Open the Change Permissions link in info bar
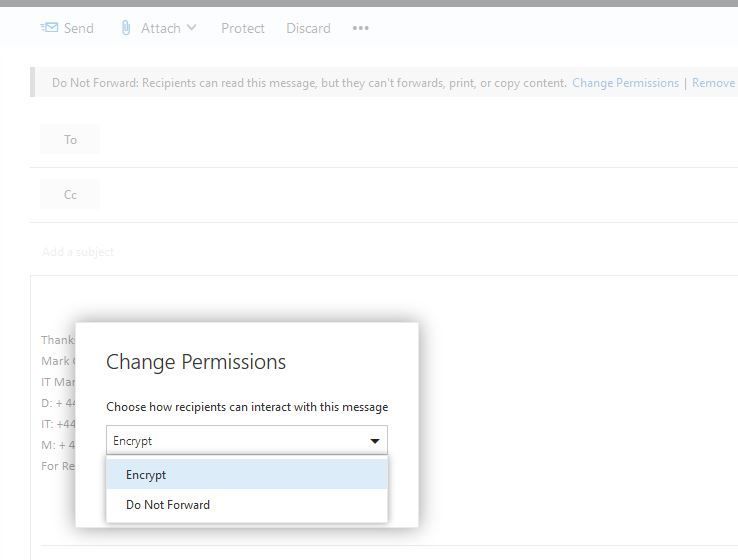This screenshot has height=560, width=738. click(x=625, y=83)
